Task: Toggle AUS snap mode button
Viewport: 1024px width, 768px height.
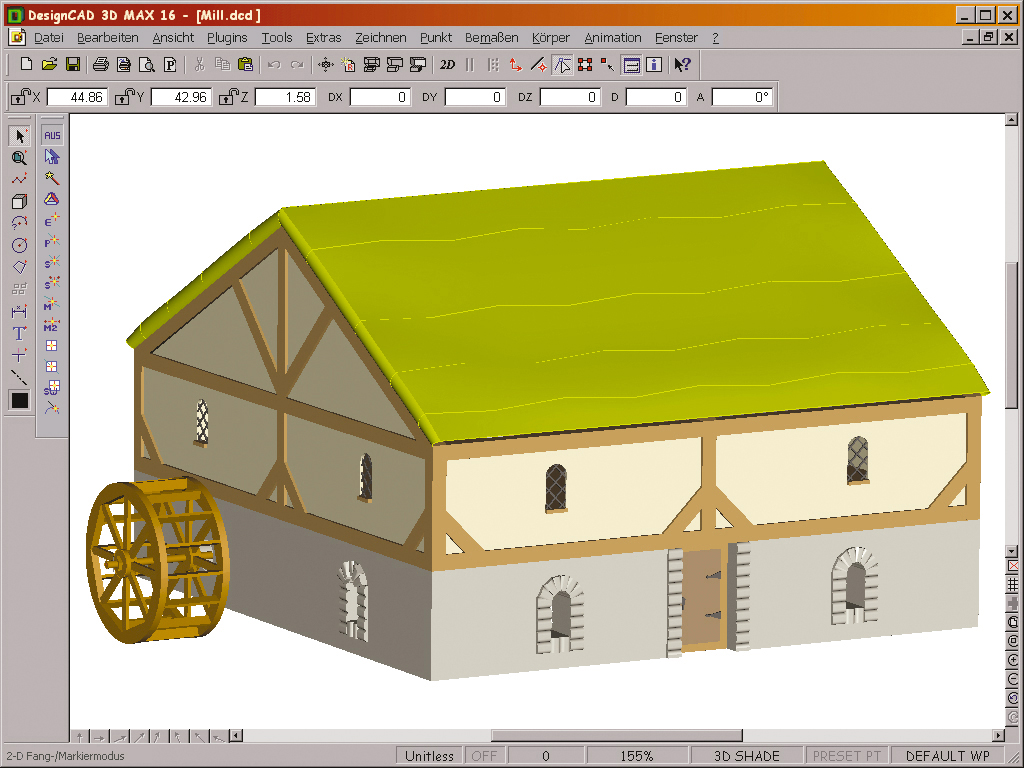Action: click(50, 133)
